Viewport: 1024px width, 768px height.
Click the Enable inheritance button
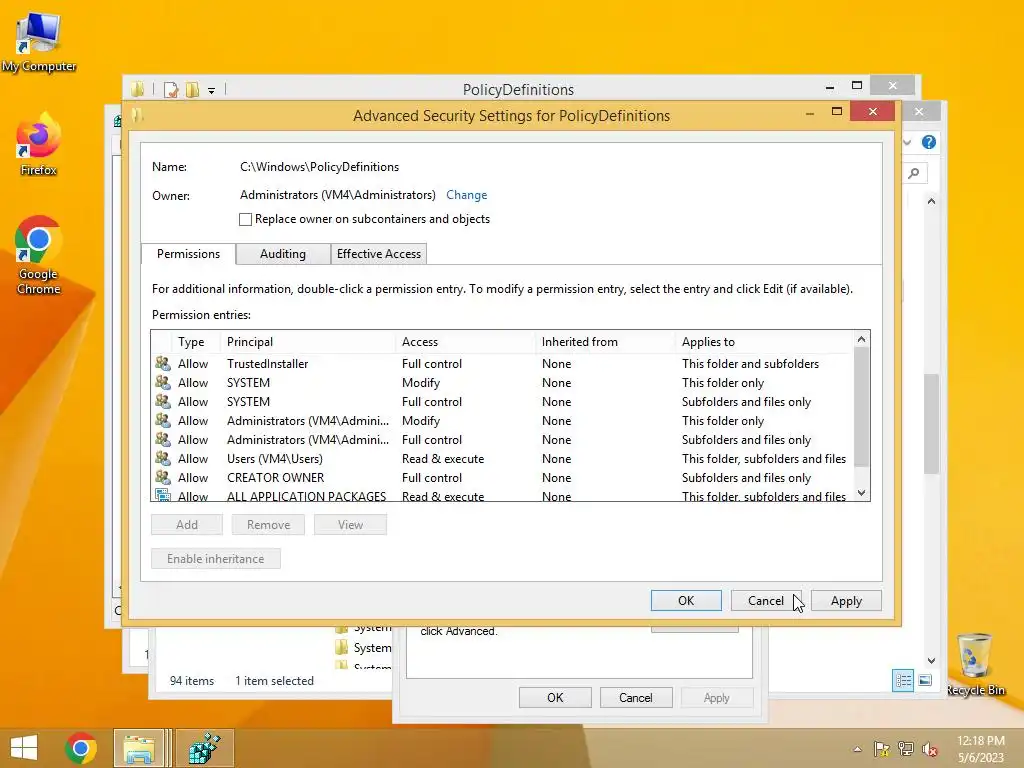(216, 558)
